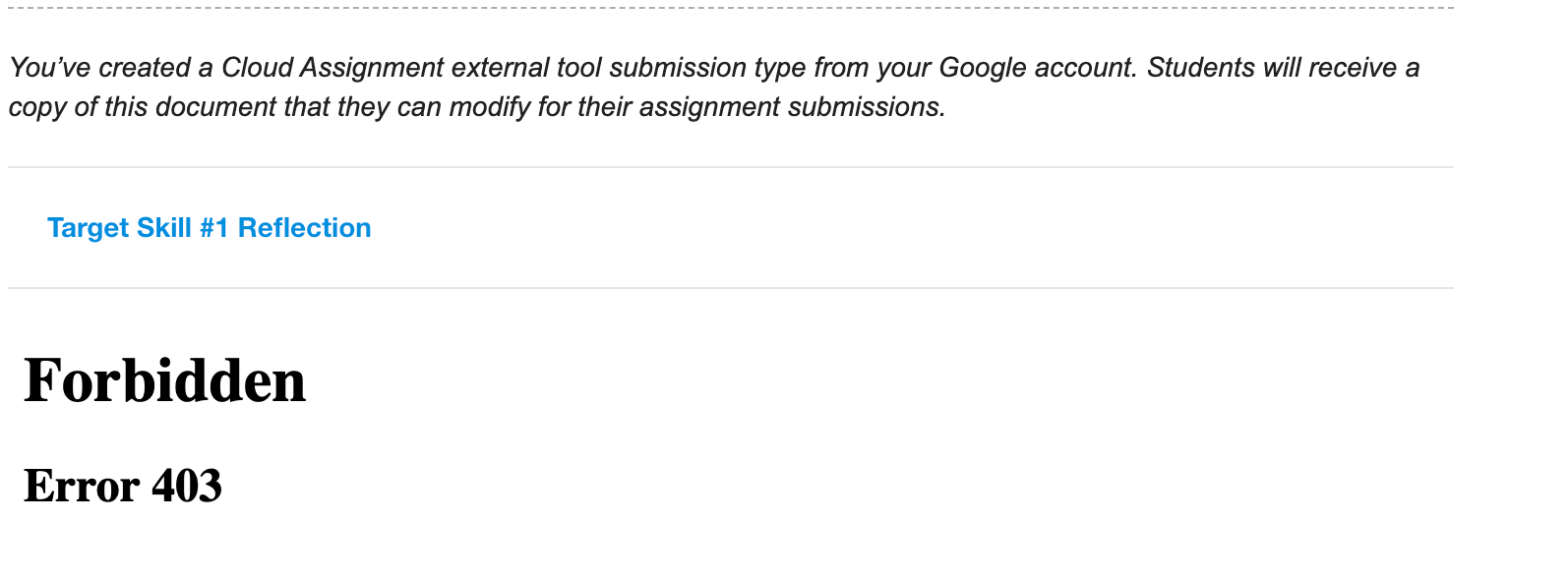
Task: Click the Forbidden heading
Action: 164,380
